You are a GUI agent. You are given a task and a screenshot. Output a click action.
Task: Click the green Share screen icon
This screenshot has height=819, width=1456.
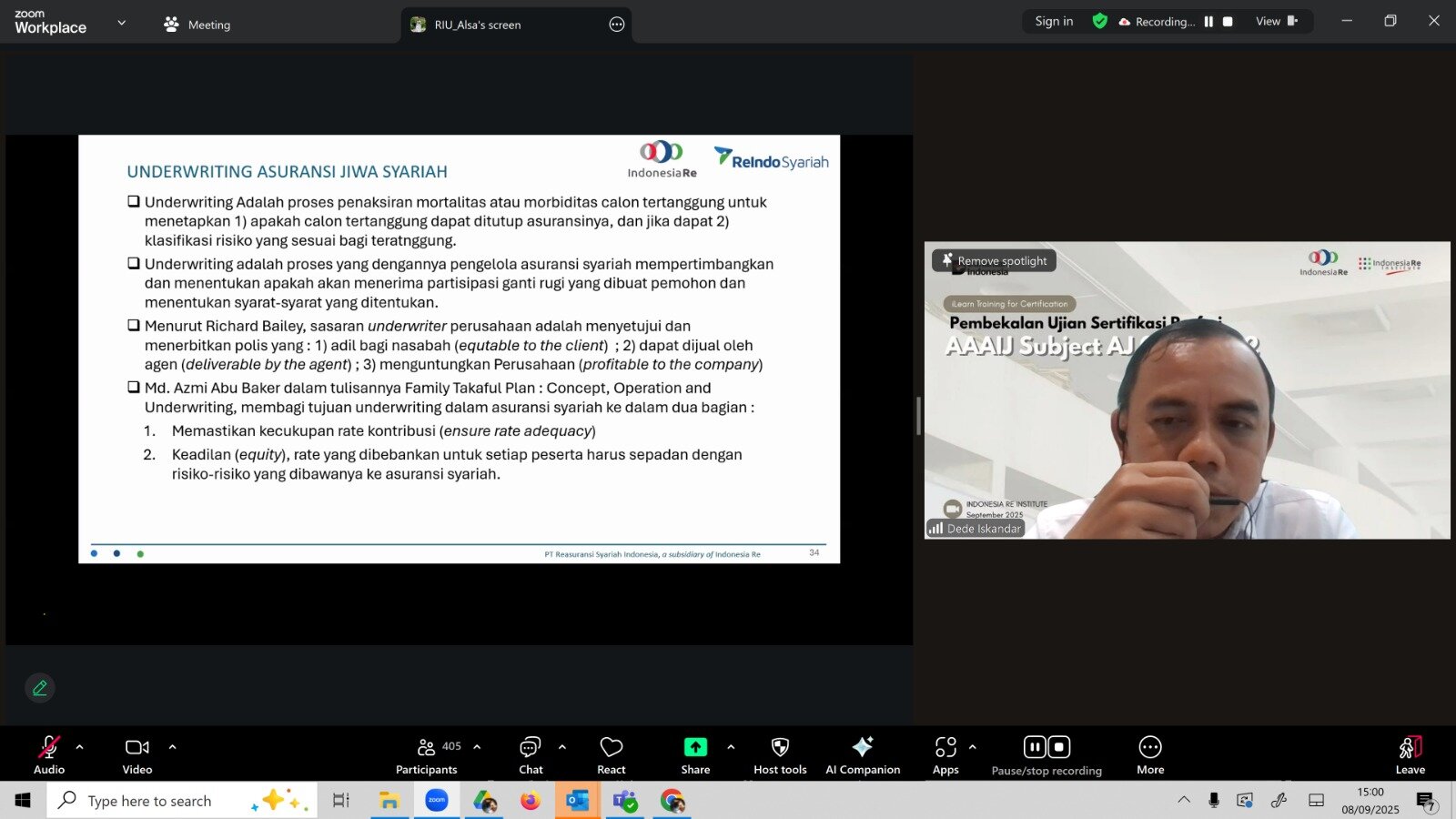[x=695, y=747]
